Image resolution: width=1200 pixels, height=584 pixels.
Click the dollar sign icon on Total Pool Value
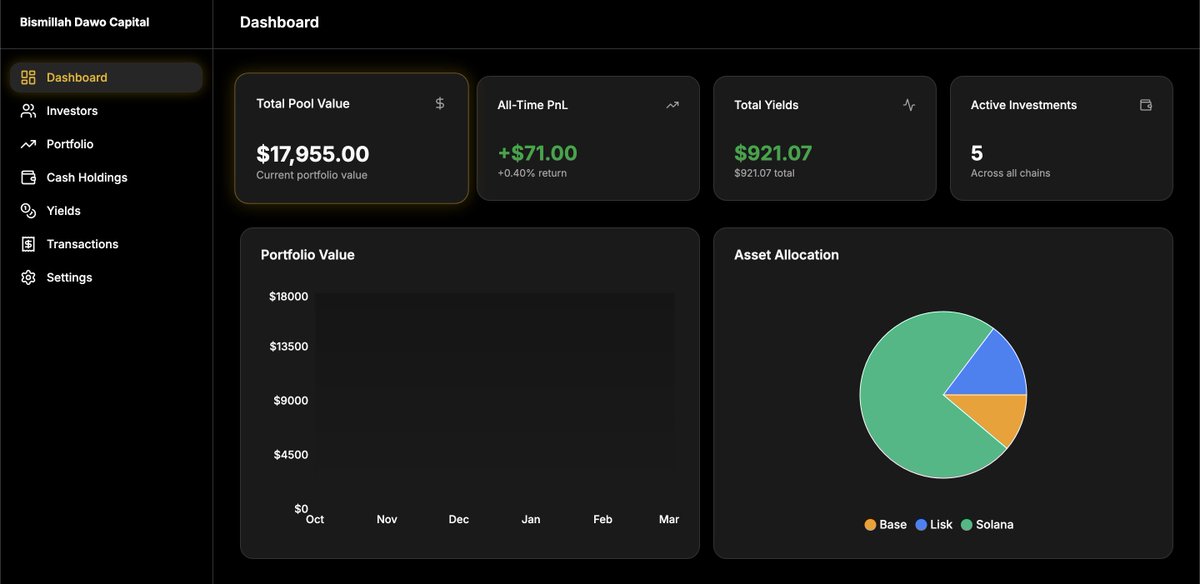[440, 103]
